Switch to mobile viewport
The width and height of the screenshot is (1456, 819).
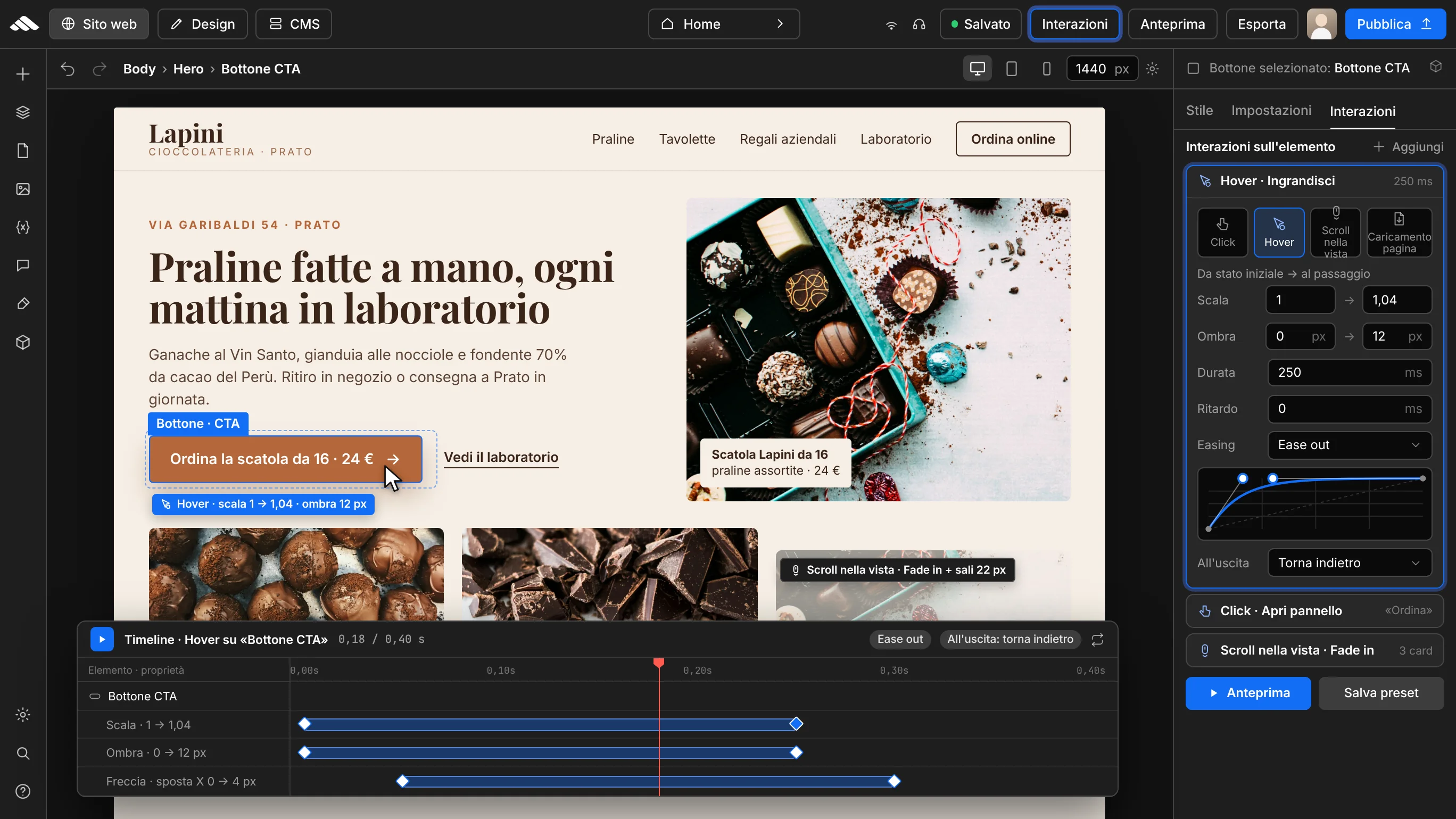coord(1047,69)
